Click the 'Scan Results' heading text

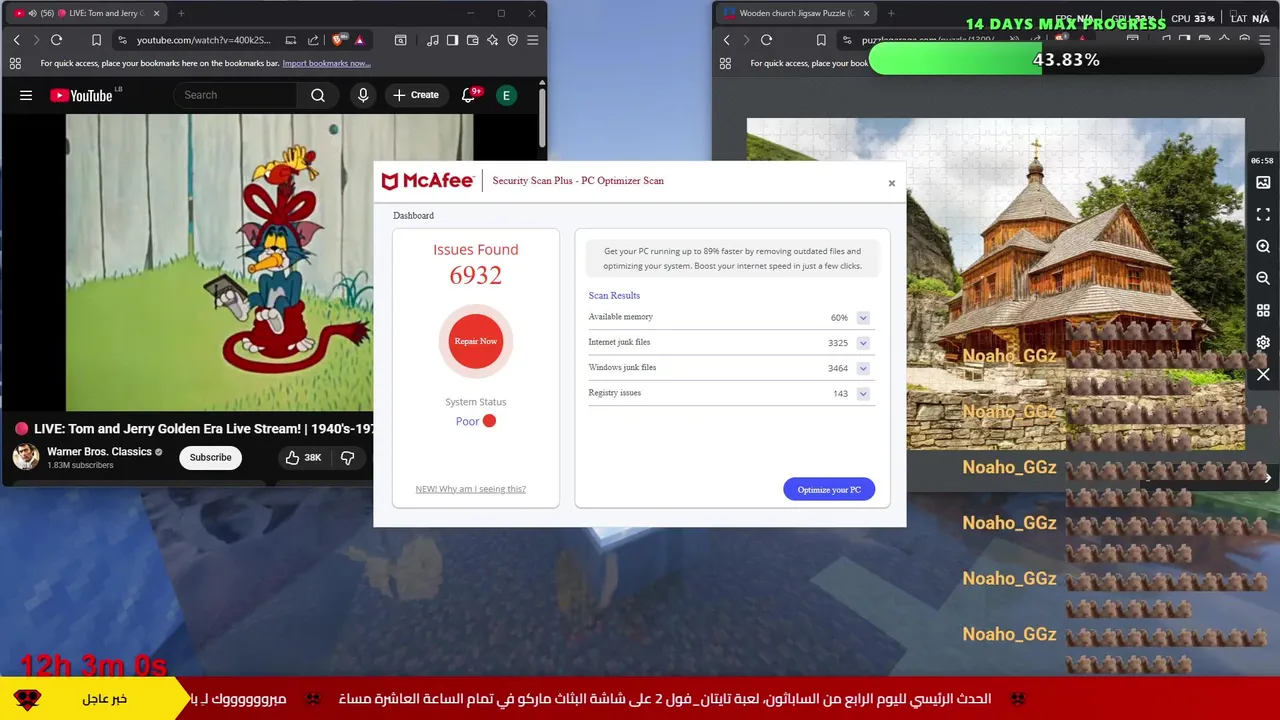(x=614, y=296)
